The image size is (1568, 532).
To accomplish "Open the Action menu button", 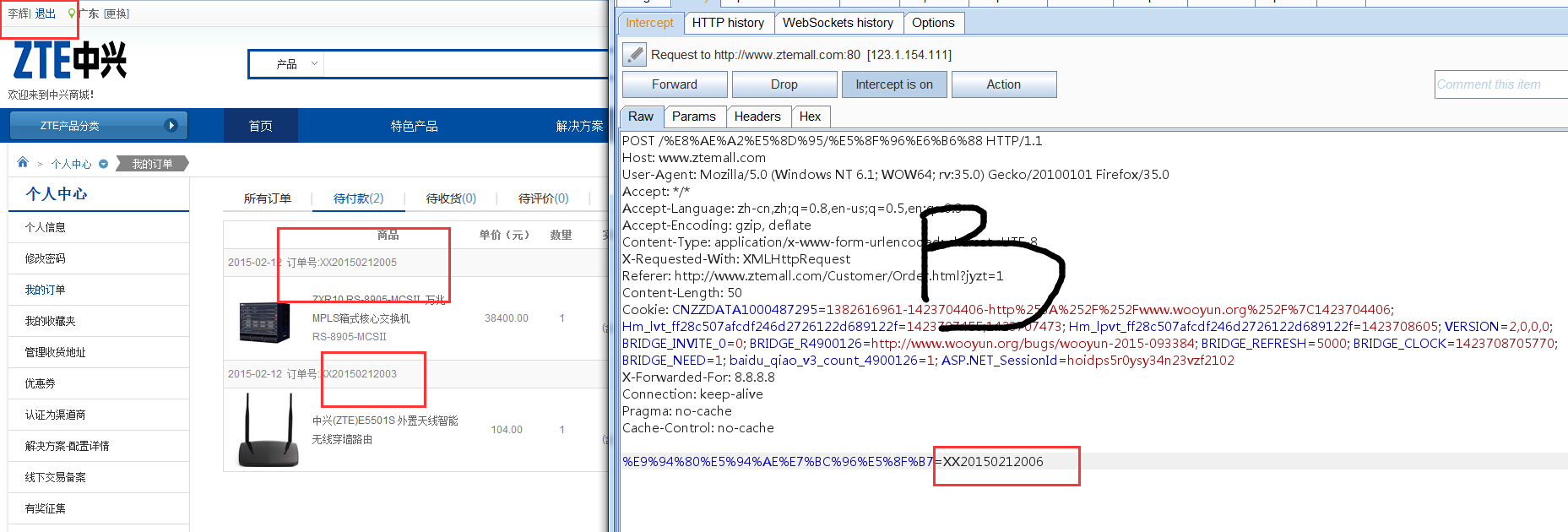I will (1004, 84).
